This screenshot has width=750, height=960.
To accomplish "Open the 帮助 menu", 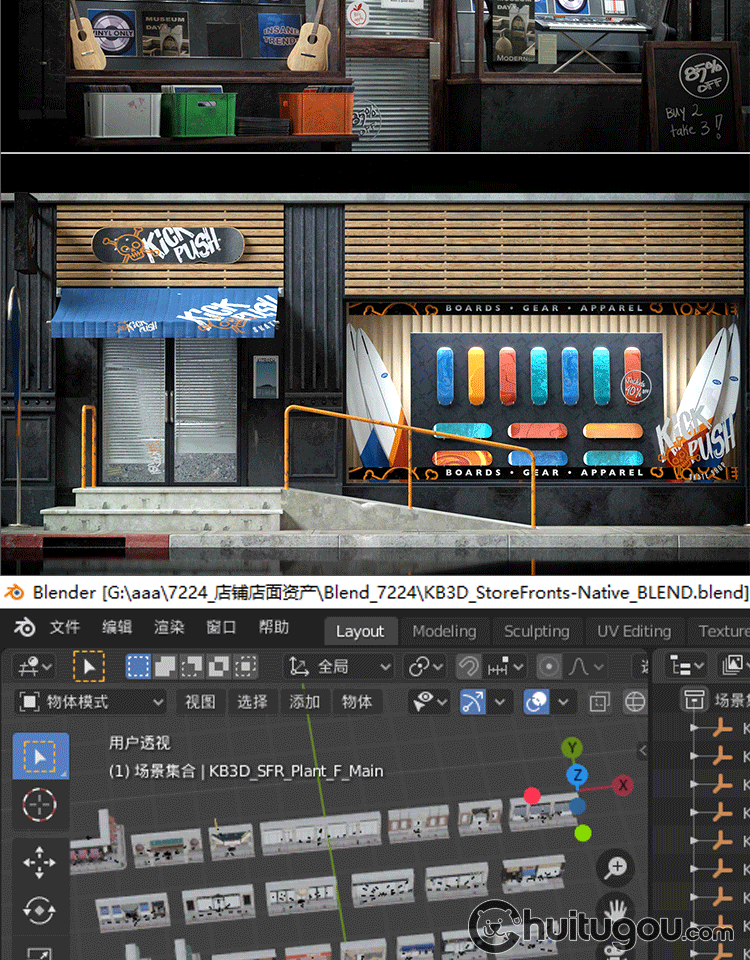I will pyautogui.click(x=273, y=628).
